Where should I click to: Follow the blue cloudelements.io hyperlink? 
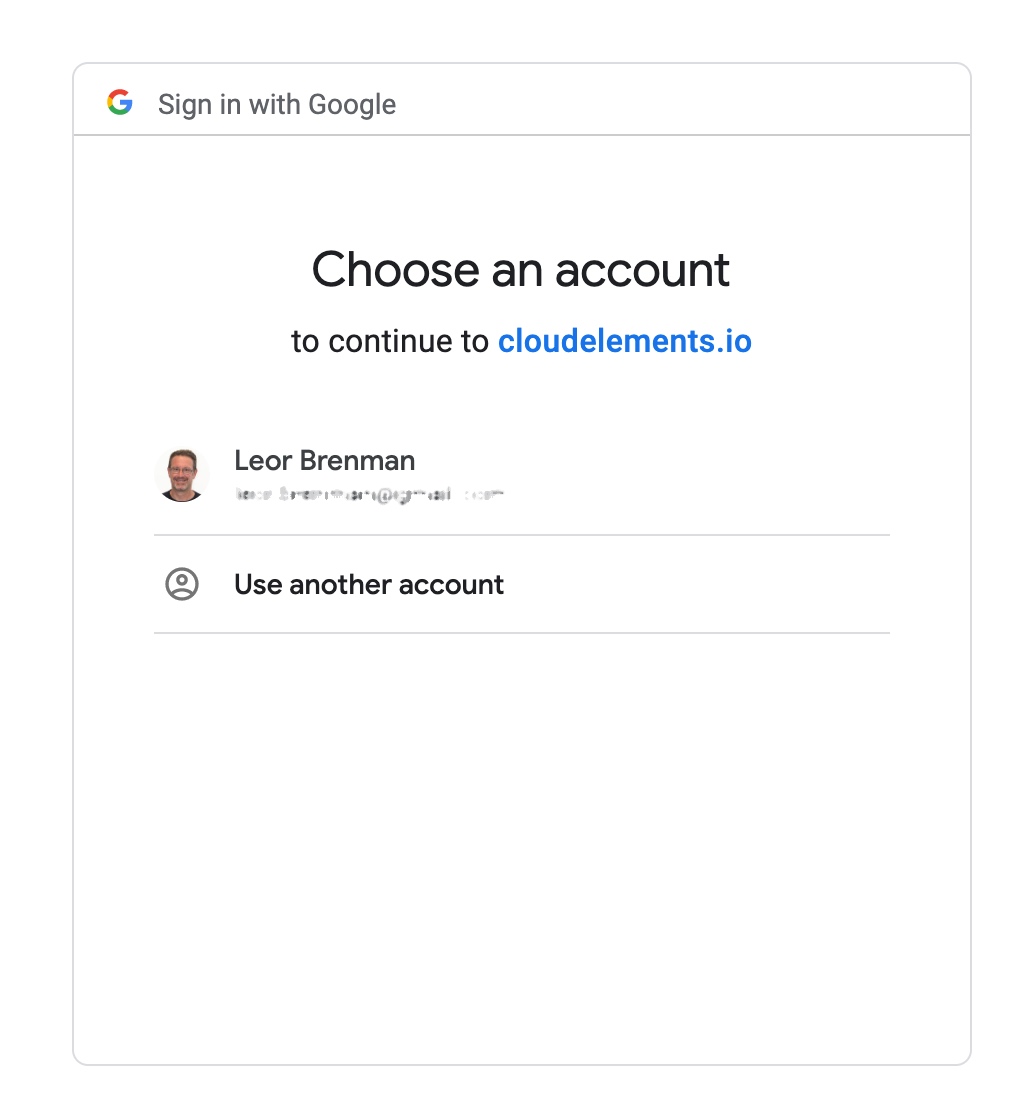[624, 341]
